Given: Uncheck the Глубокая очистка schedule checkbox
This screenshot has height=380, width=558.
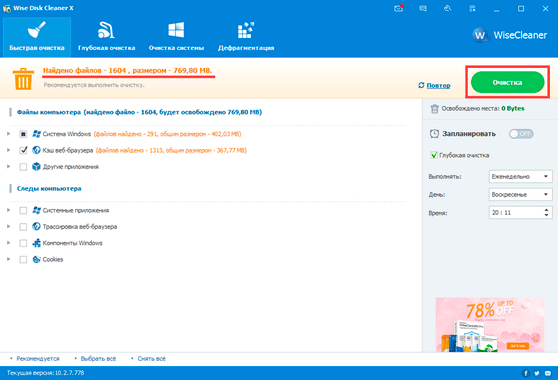Looking at the screenshot, I should [434, 155].
